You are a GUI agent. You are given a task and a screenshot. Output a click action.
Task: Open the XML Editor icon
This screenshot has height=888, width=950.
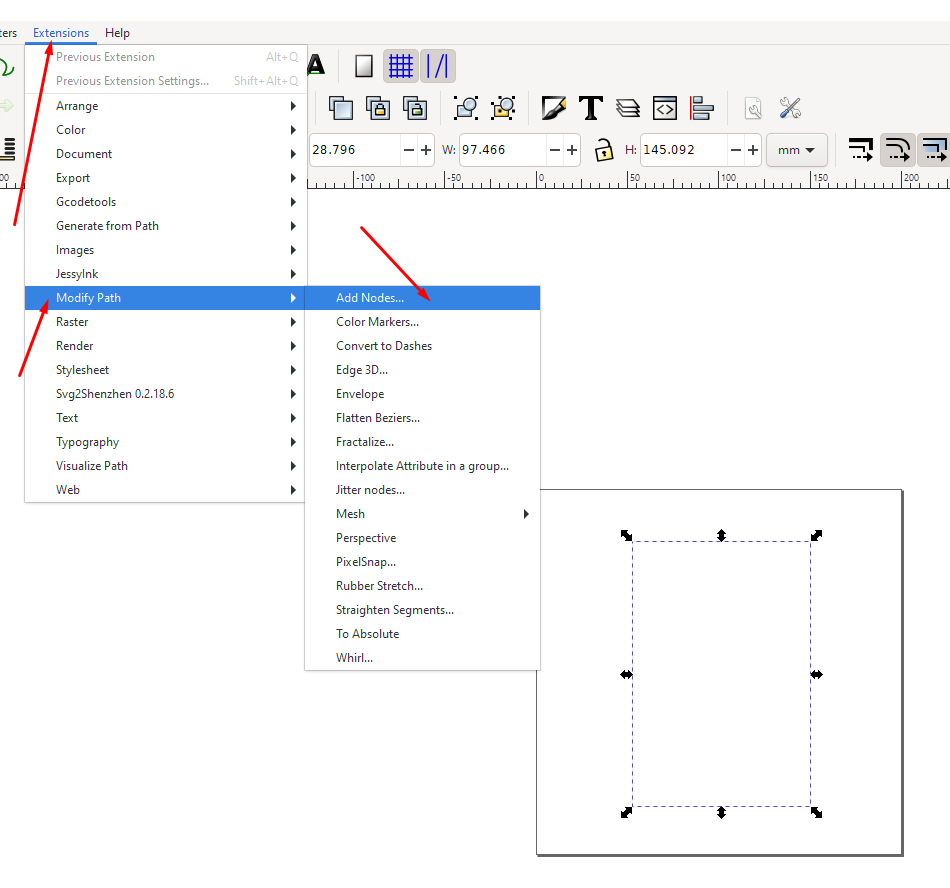click(x=665, y=108)
